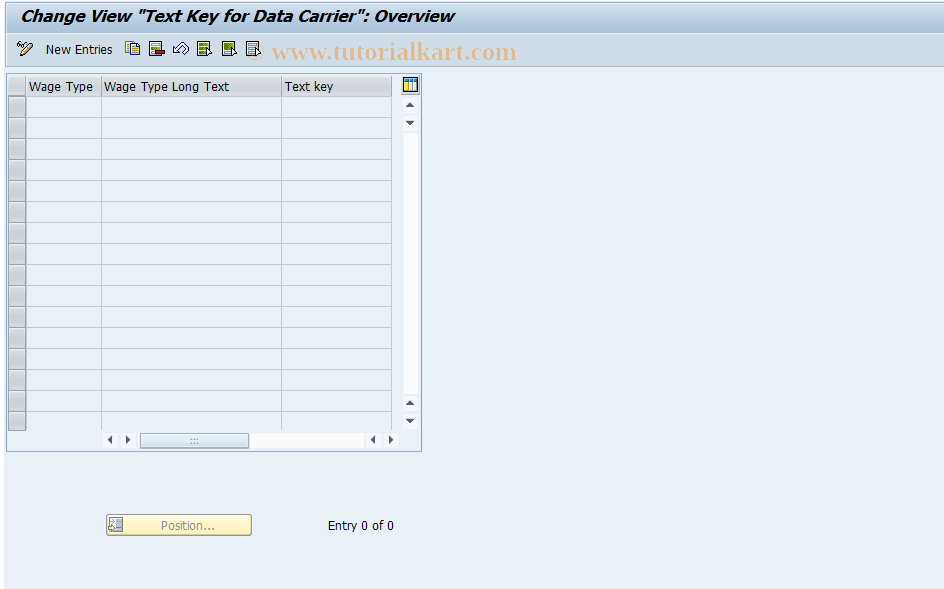
Task: Click the top scroll-up arrow of the vertical scrollbar
Action: click(410, 105)
